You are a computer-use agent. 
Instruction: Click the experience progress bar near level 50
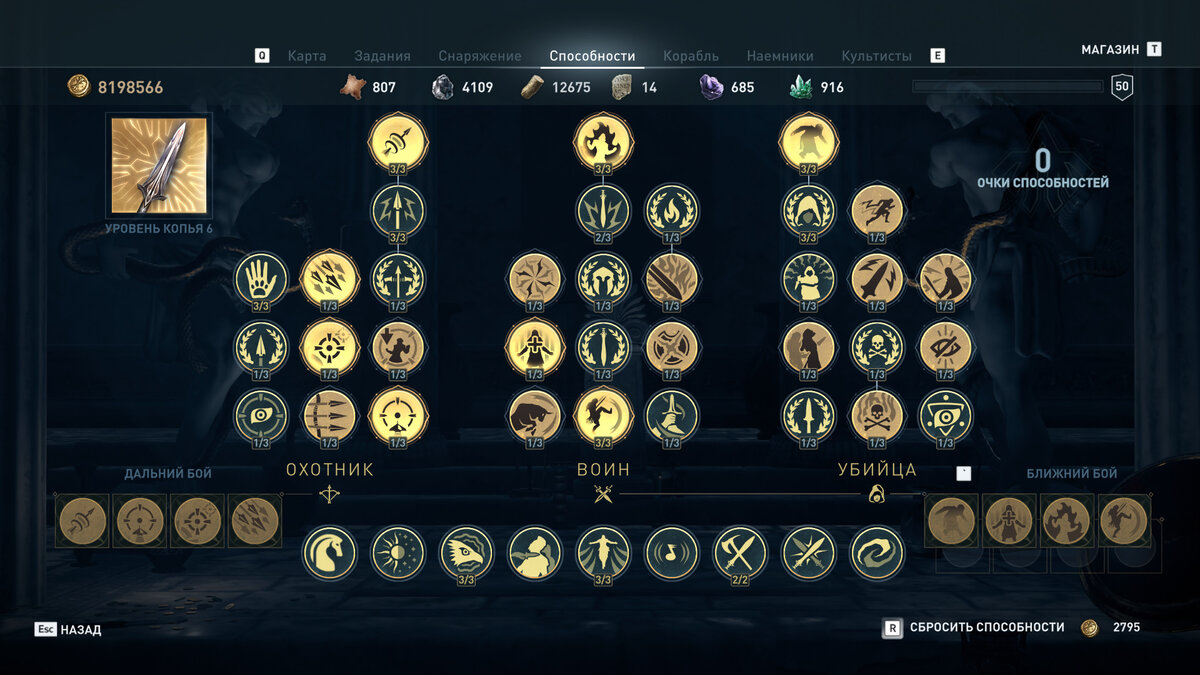pos(1007,87)
